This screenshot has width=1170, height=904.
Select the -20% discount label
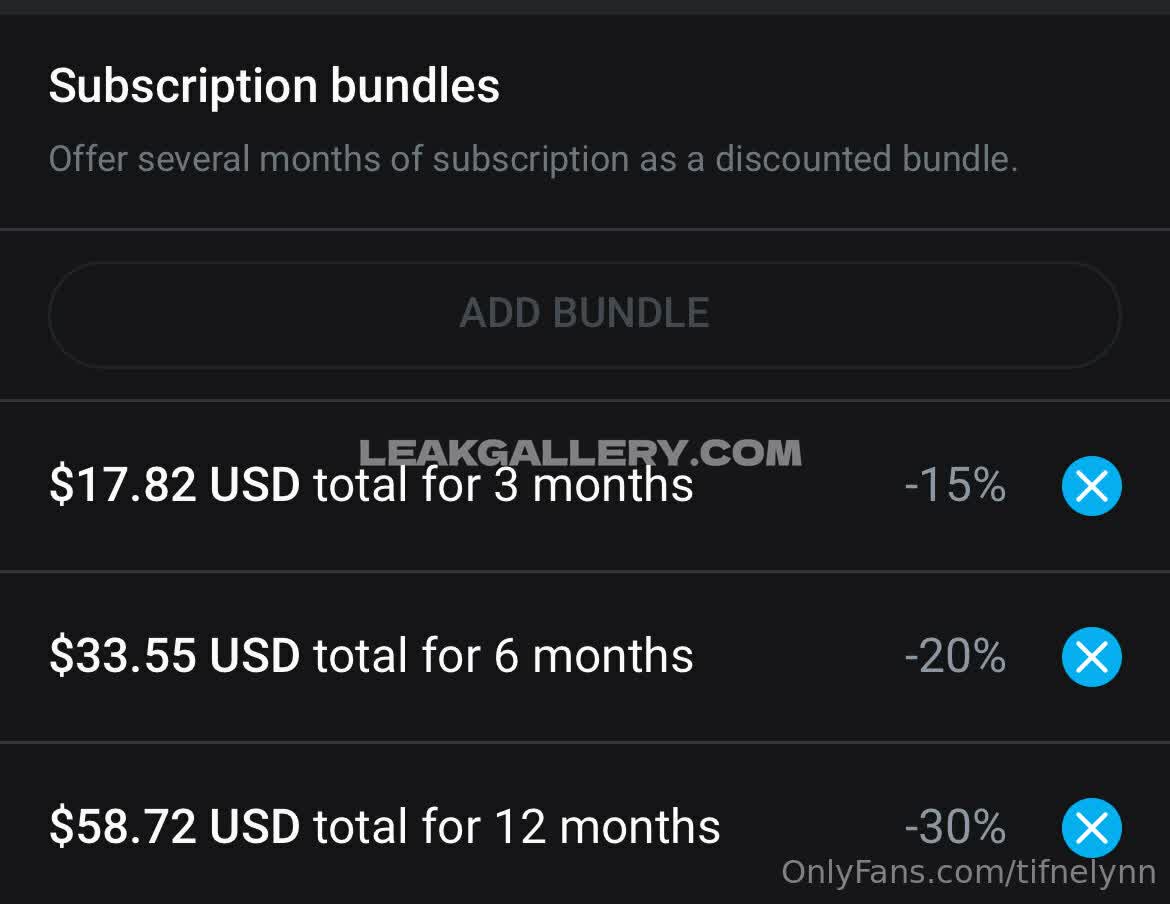pyautogui.click(x=955, y=657)
